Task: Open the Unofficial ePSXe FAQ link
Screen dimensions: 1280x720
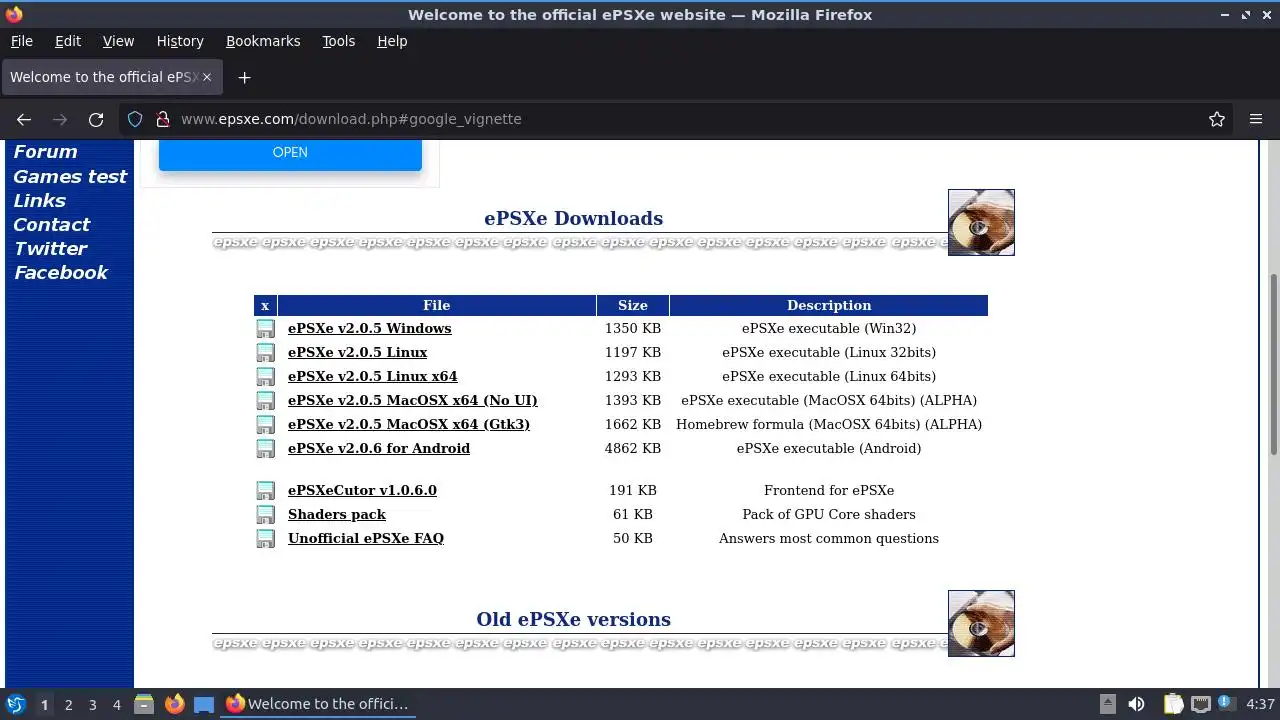Action: [365, 538]
